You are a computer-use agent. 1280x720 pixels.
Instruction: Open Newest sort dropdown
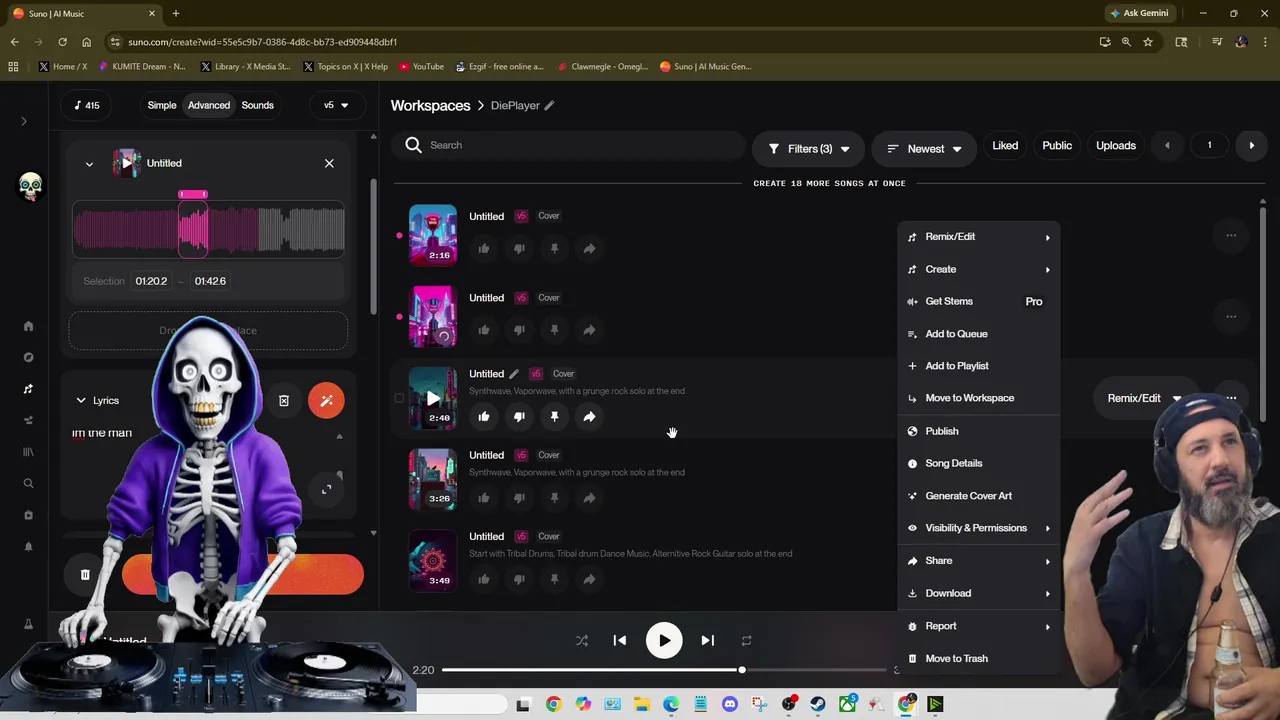click(924, 149)
